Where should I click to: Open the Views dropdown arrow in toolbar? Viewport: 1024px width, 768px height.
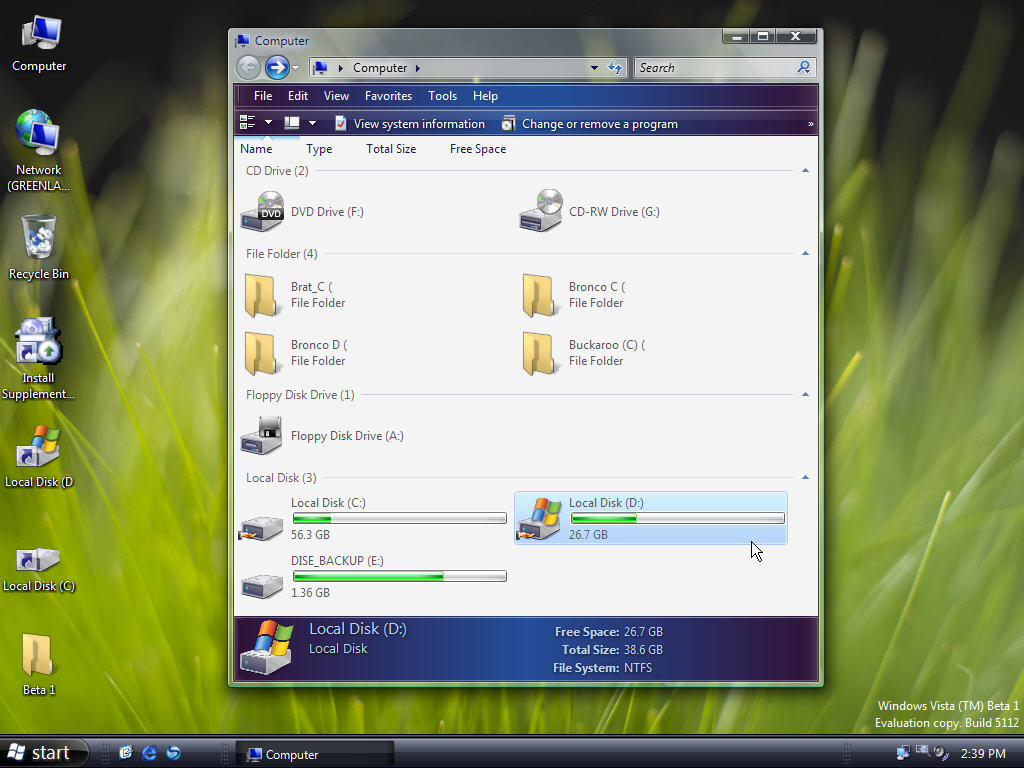(x=268, y=123)
